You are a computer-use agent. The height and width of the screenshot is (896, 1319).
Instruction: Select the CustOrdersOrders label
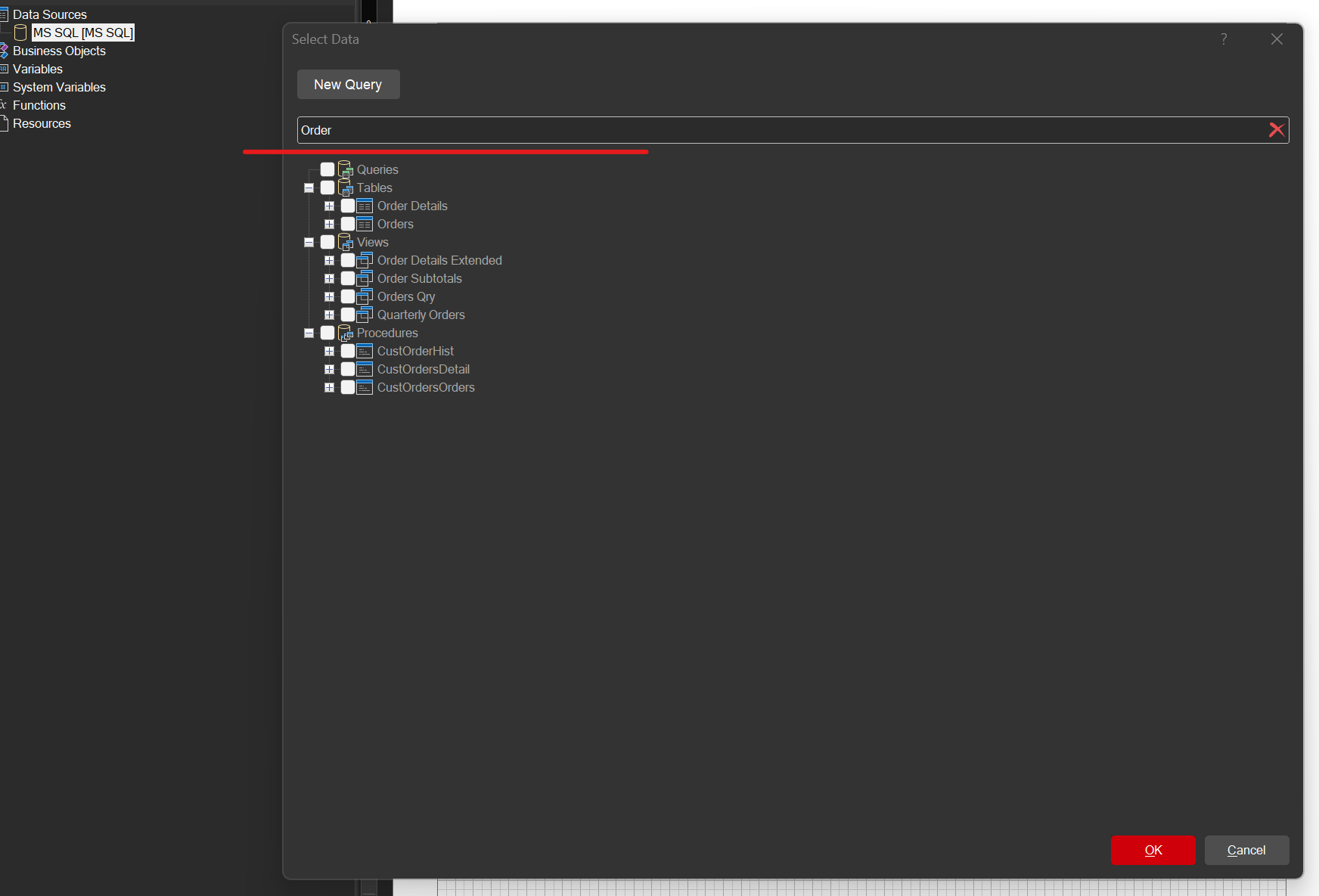pyautogui.click(x=426, y=387)
